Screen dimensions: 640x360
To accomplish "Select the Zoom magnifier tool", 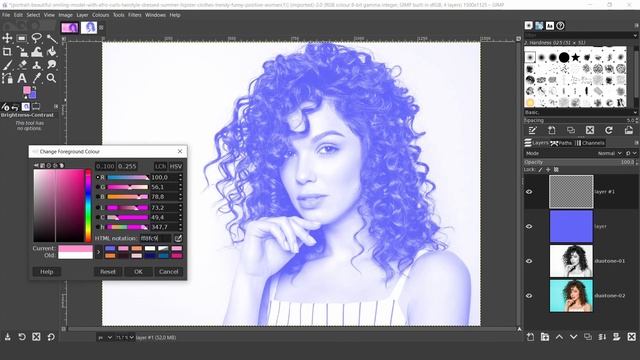I will coord(51,78).
